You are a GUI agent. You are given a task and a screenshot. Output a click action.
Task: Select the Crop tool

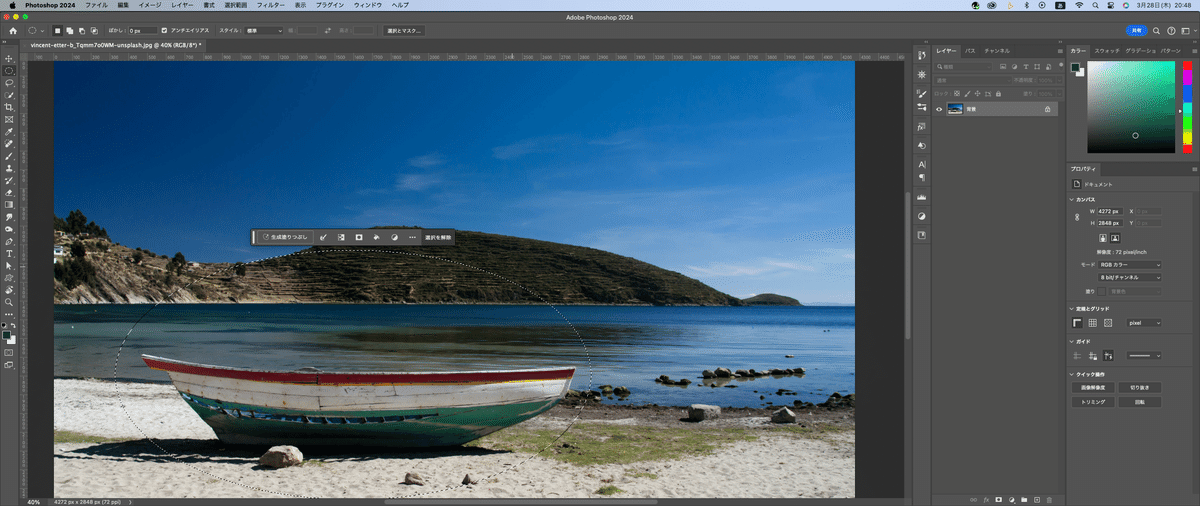[9, 107]
